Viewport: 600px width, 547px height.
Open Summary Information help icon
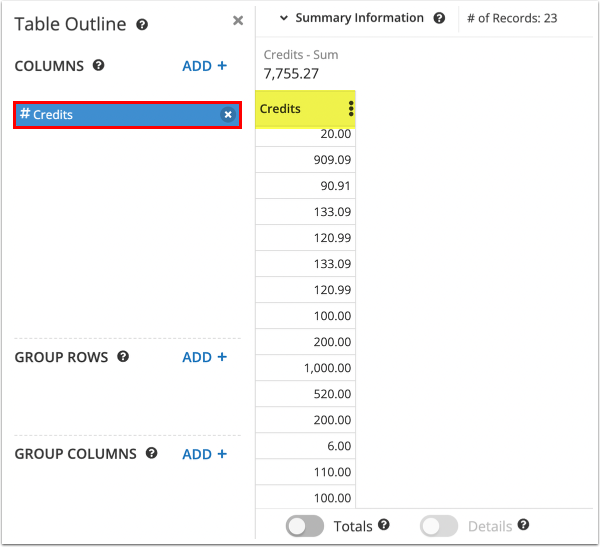(439, 18)
